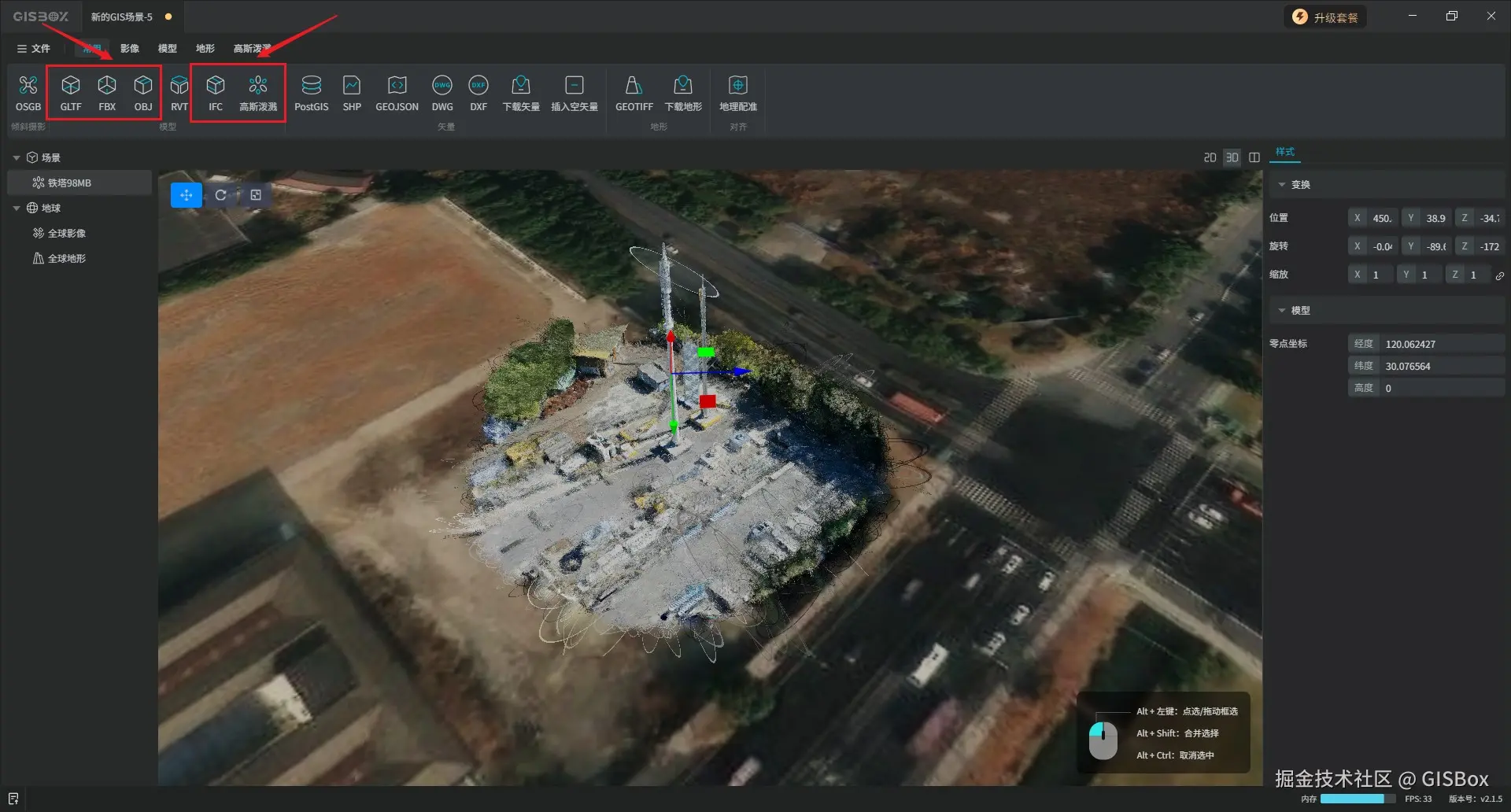Select the 全球影像 layer
The image size is (1511, 812).
pyautogui.click(x=67, y=234)
